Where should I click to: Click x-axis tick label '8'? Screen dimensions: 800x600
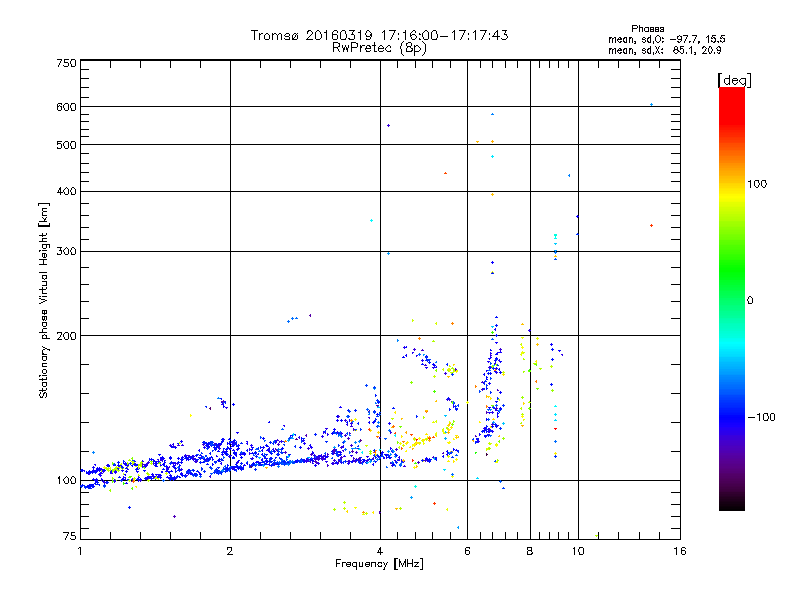(x=530, y=551)
